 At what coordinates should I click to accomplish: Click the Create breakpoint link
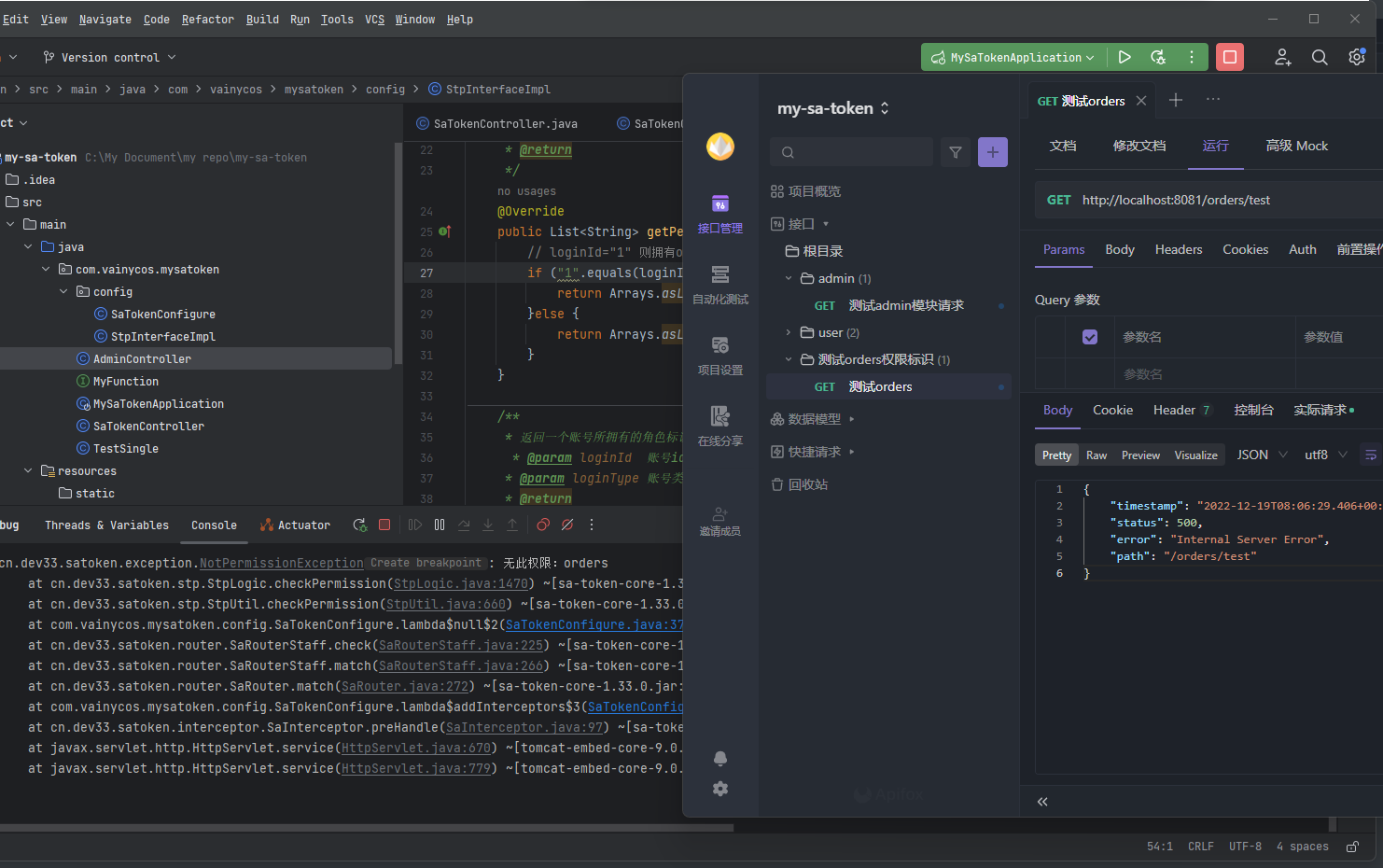click(426, 563)
